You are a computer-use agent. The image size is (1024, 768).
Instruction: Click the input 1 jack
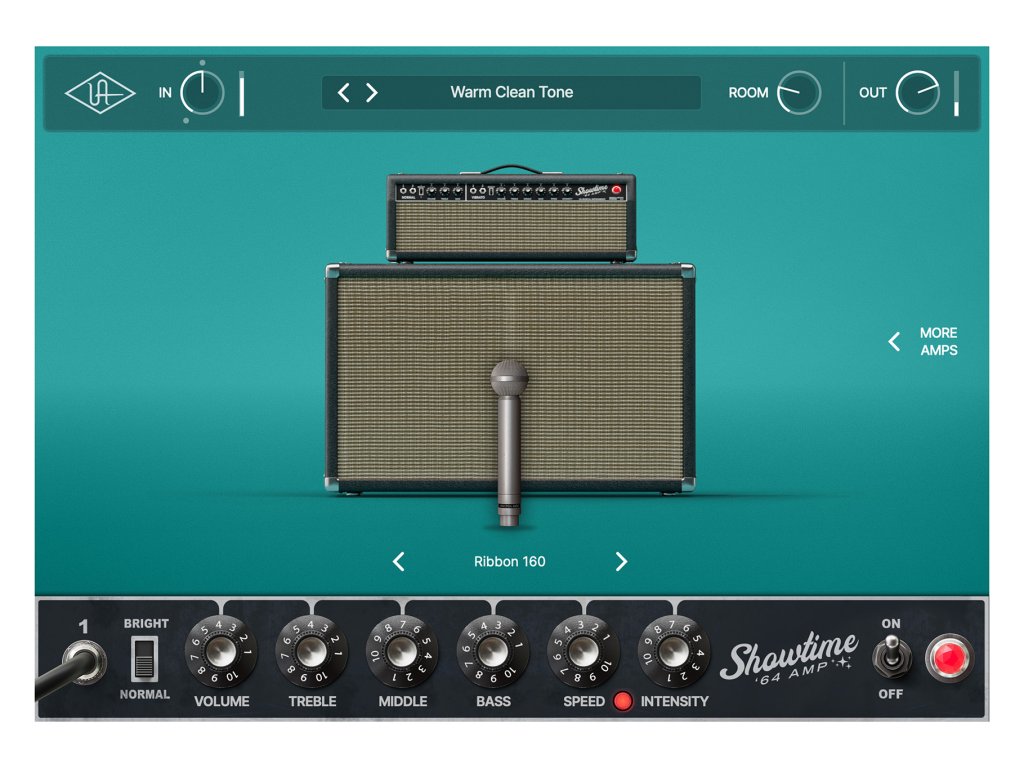tap(86, 662)
